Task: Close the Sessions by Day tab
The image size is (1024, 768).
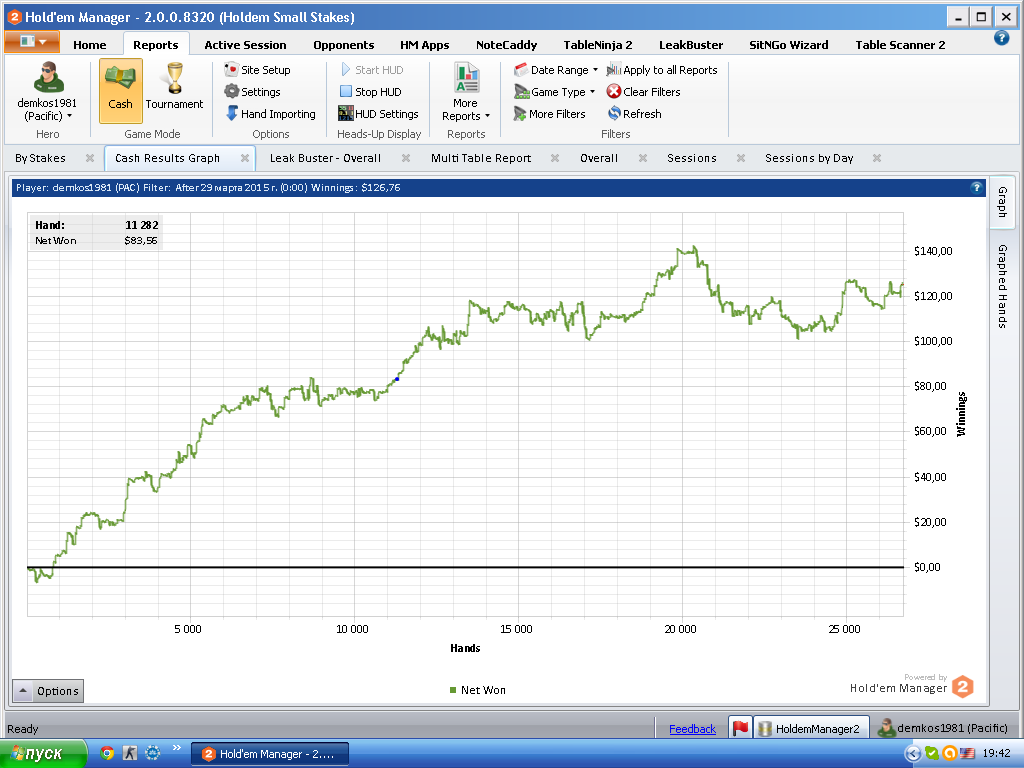Action: [x=877, y=158]
